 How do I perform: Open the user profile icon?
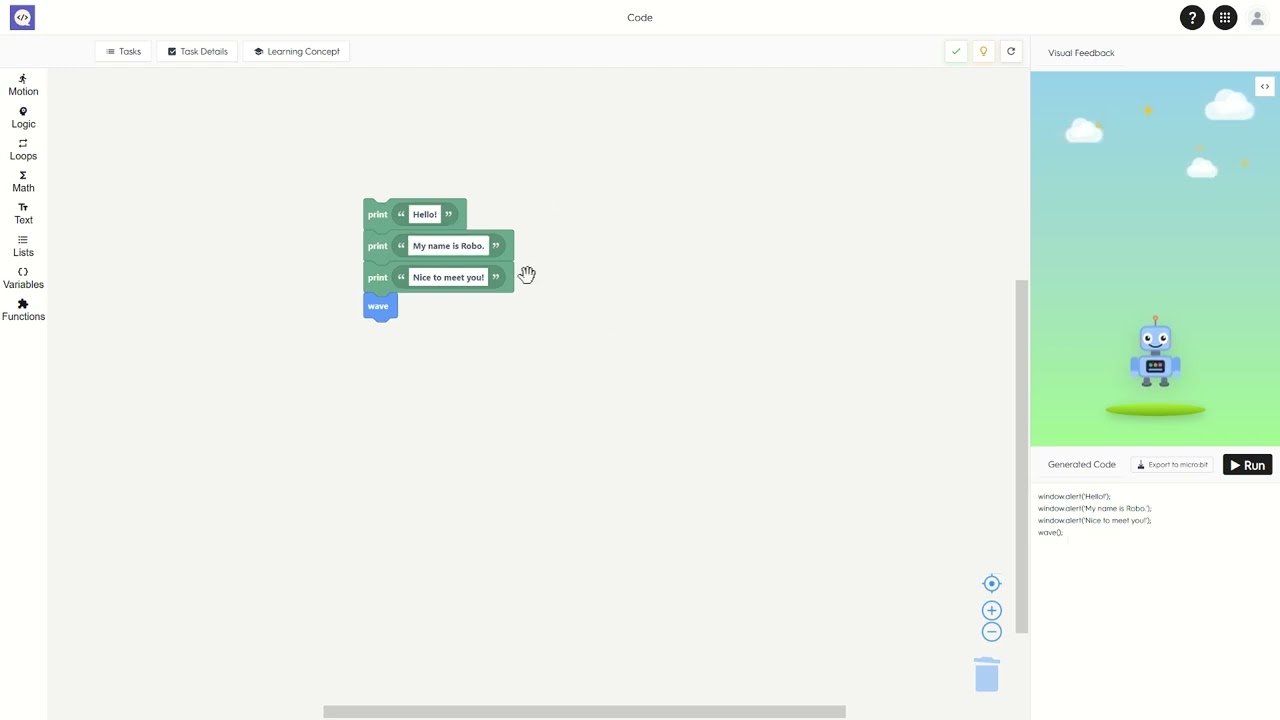coord(1257,17)
